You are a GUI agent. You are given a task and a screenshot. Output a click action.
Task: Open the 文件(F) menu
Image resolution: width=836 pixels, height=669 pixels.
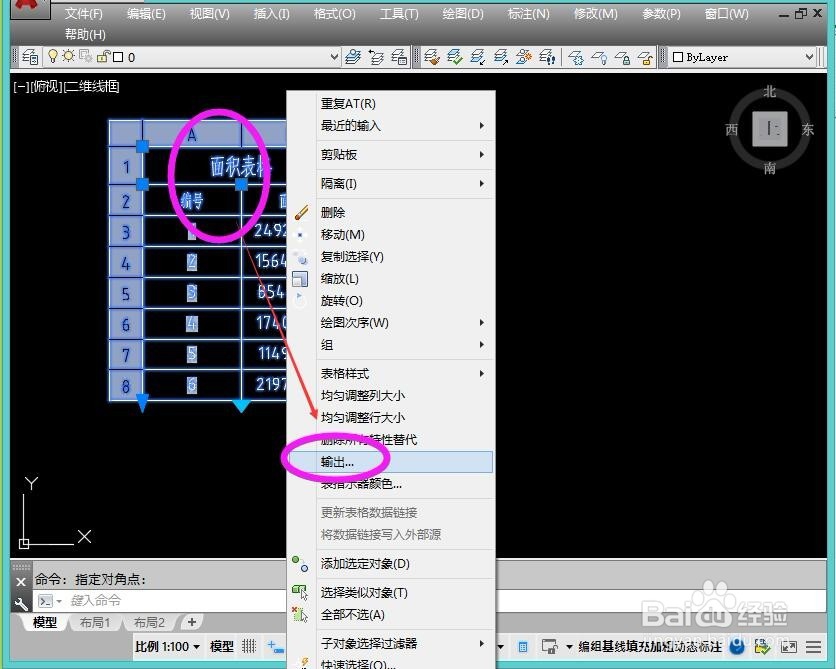click(x=84, y=13)
